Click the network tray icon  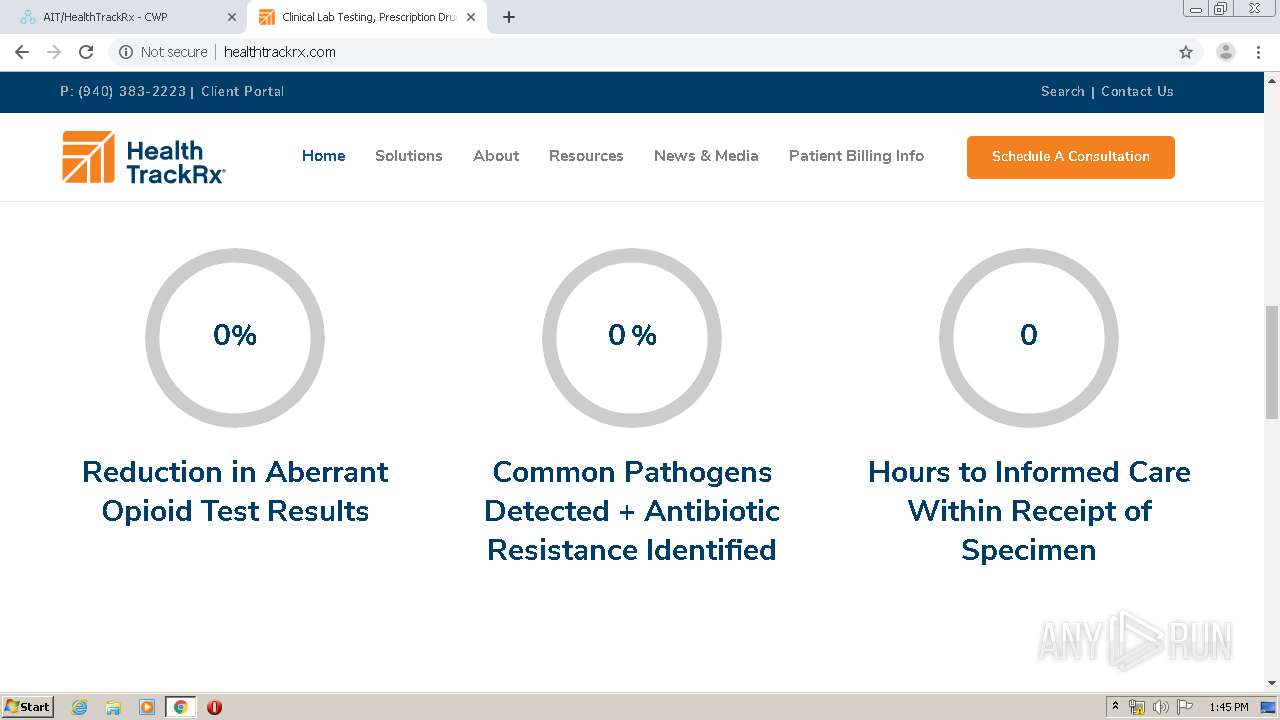(1137, 707)
